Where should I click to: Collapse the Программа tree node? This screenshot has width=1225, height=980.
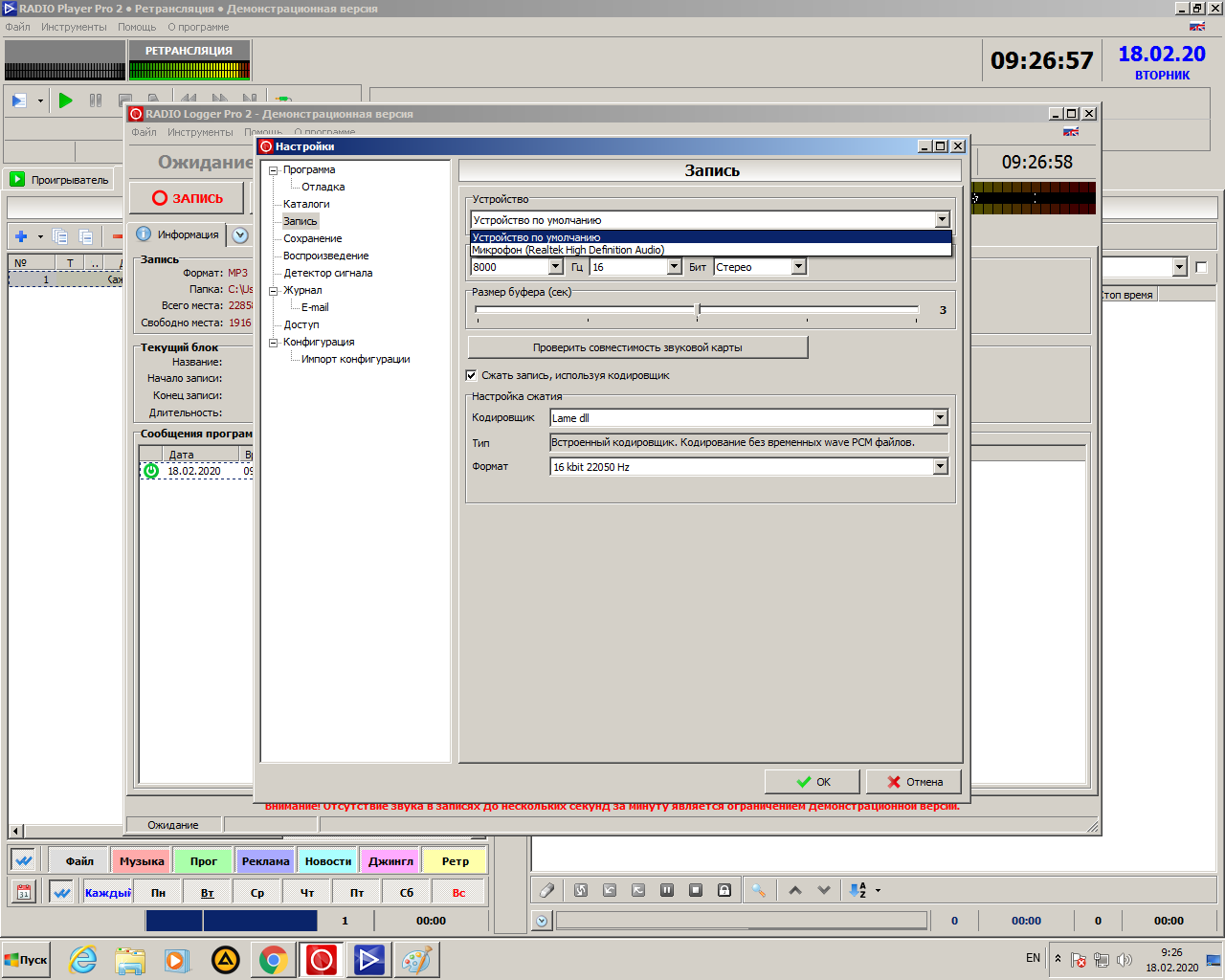[273, 170]
